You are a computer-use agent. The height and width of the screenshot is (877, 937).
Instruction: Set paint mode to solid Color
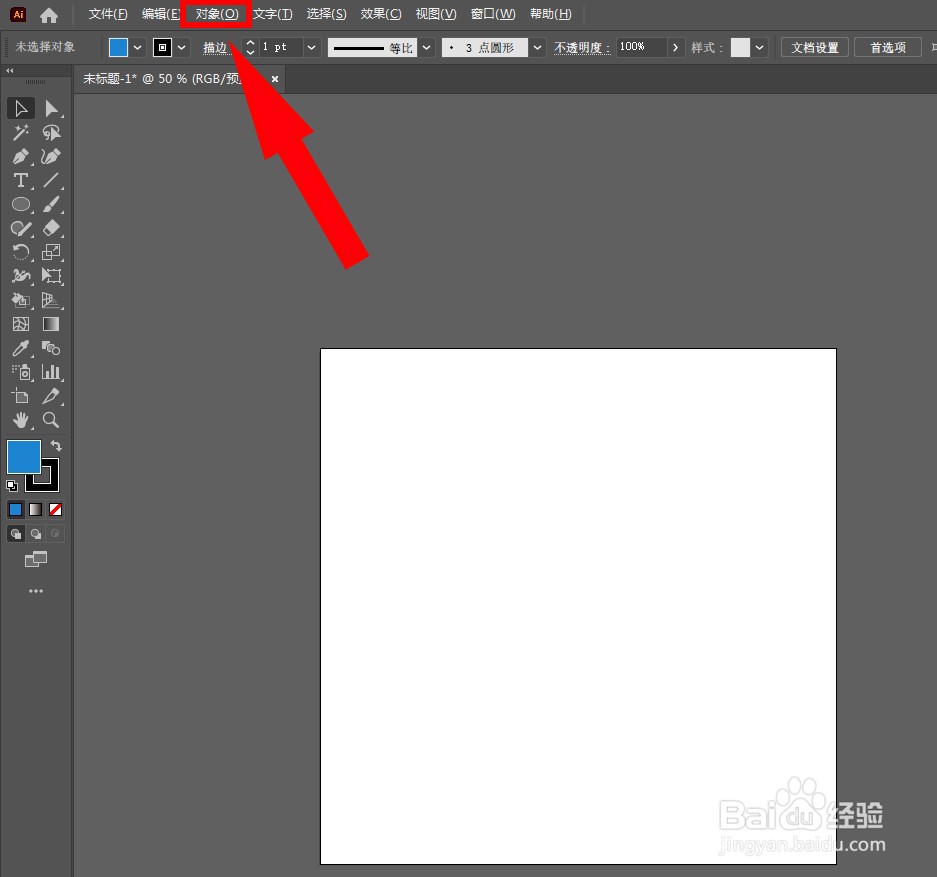[16, 510]
